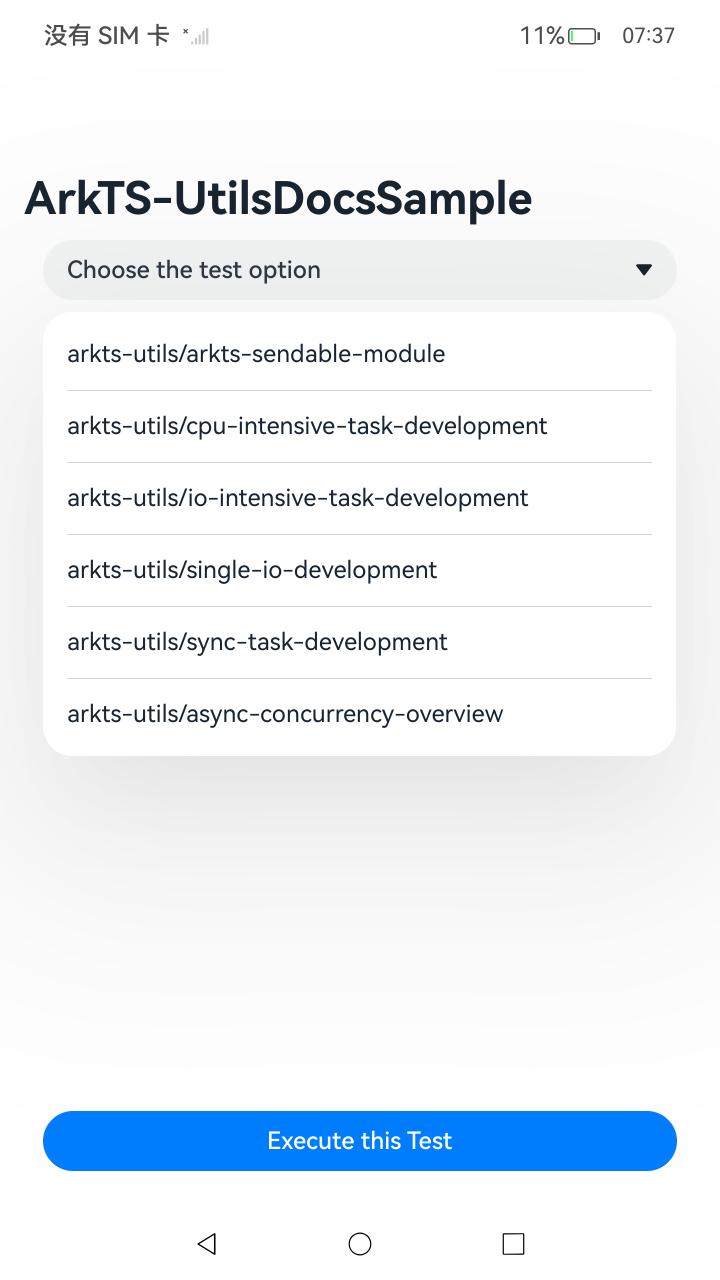This screenshot has height=1280, width=720.
Task: Open recent apps via square icon
Action: click(513, 1243)
